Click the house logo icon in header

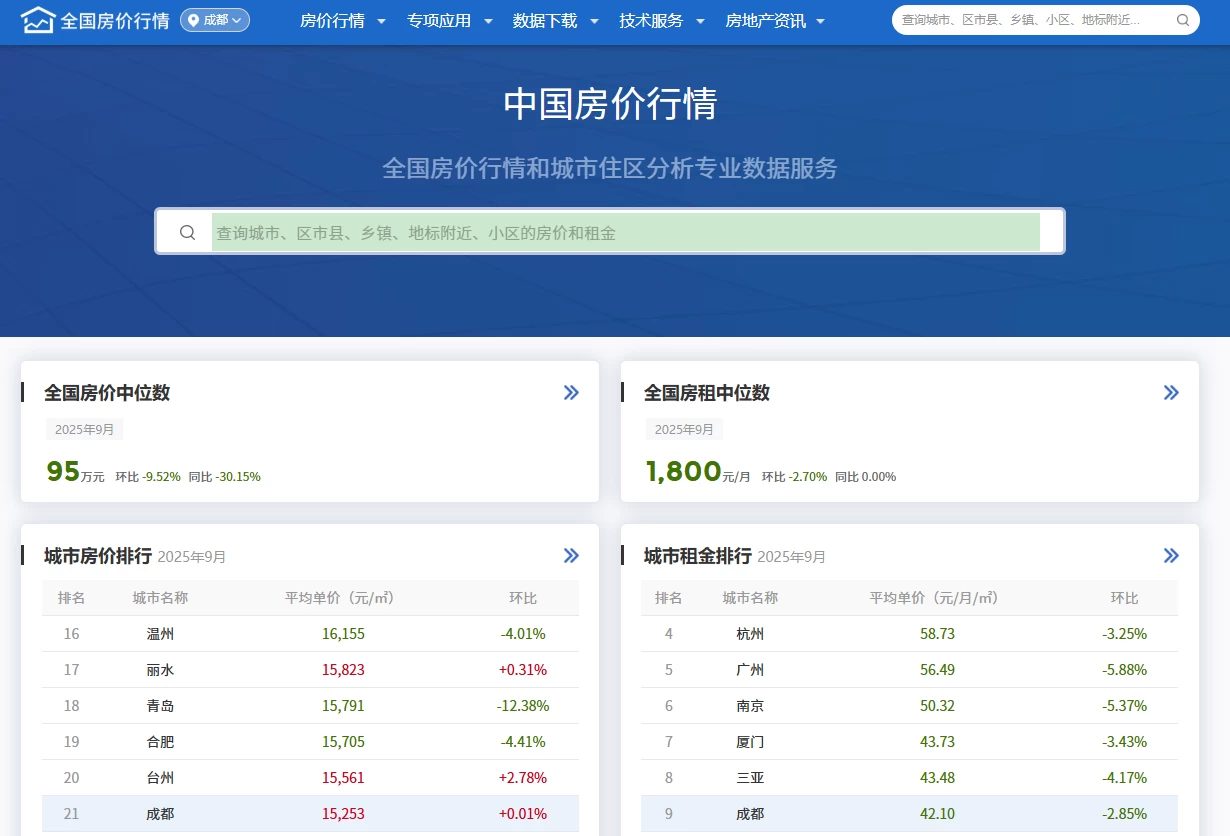(x=38, y=20)
